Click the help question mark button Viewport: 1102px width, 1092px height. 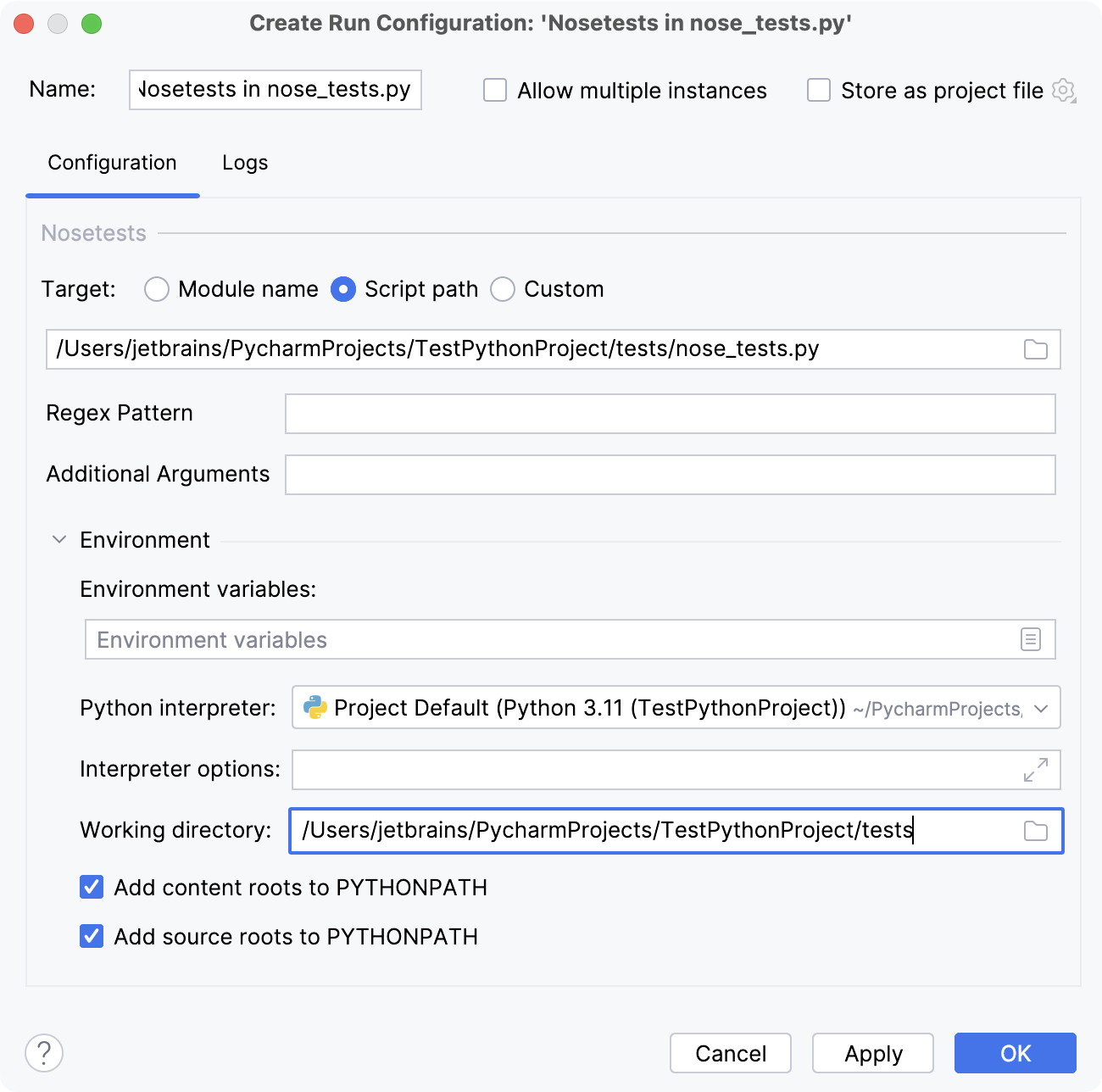(43, 1053)
